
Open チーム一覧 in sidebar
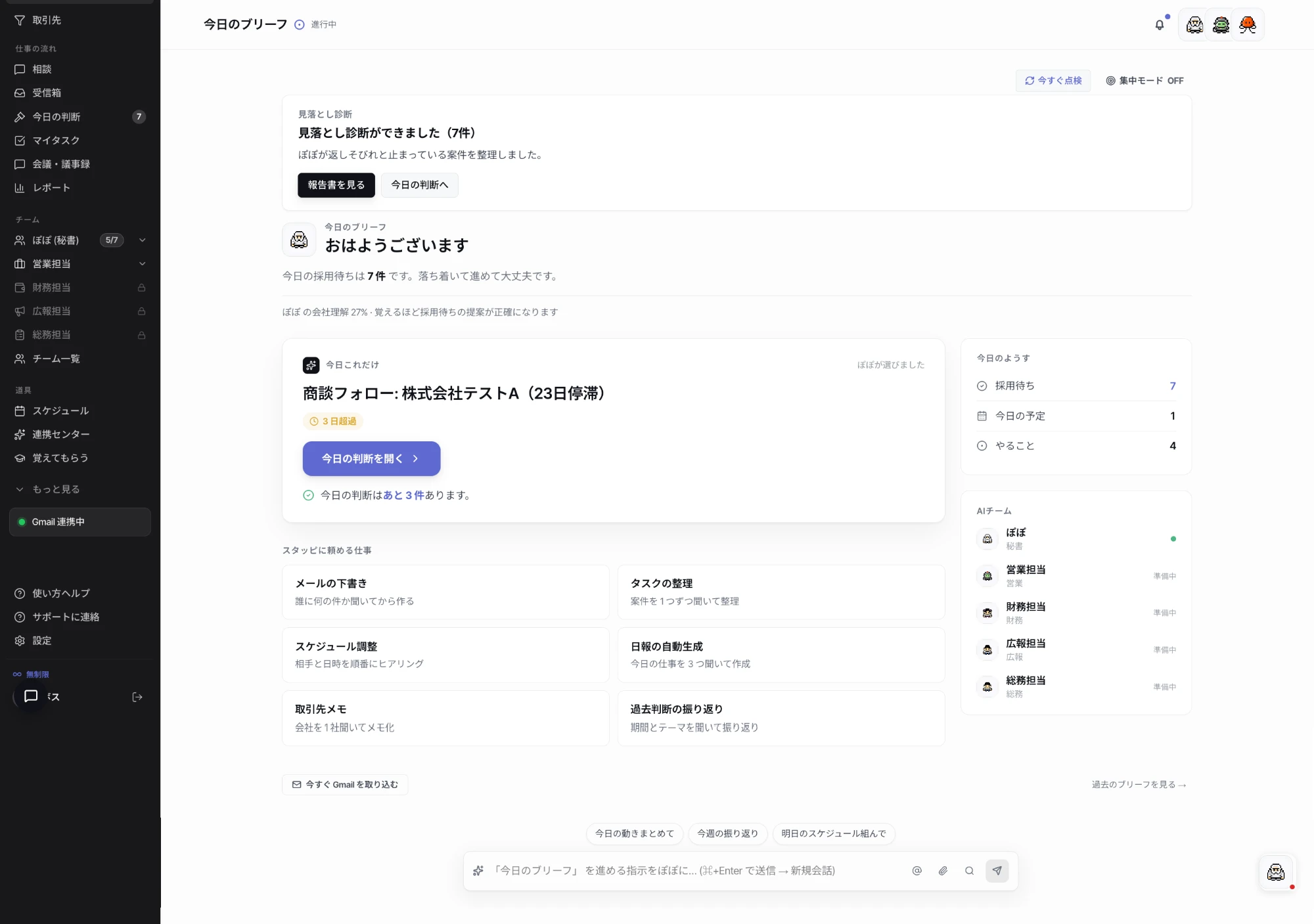pyautogui.click(x=80, y=359)
